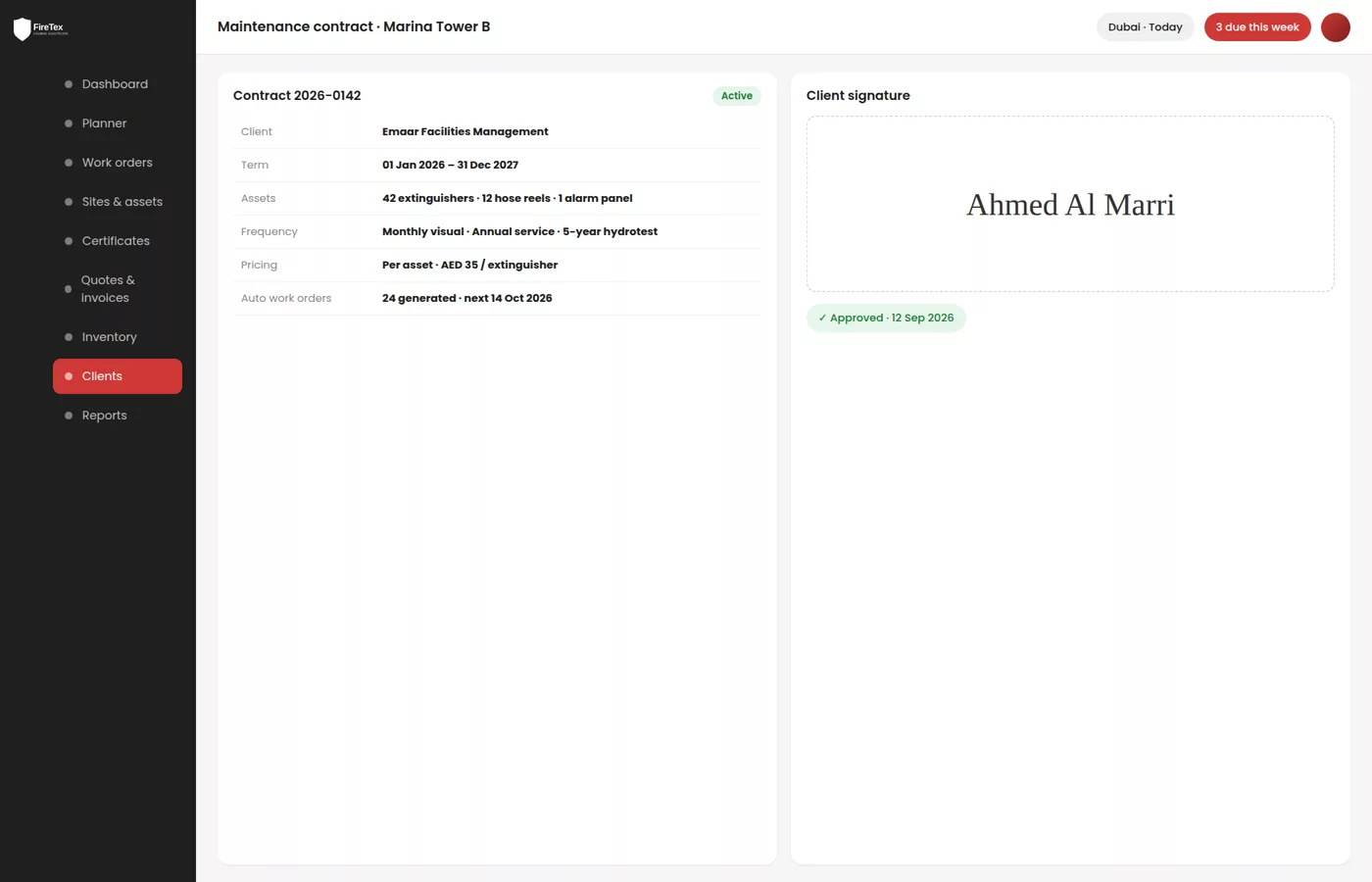Viewport: 1372px width, 882px height.
Task: Click the Approved · 12 Sep 2026 badge
Action: coord(886,318)
